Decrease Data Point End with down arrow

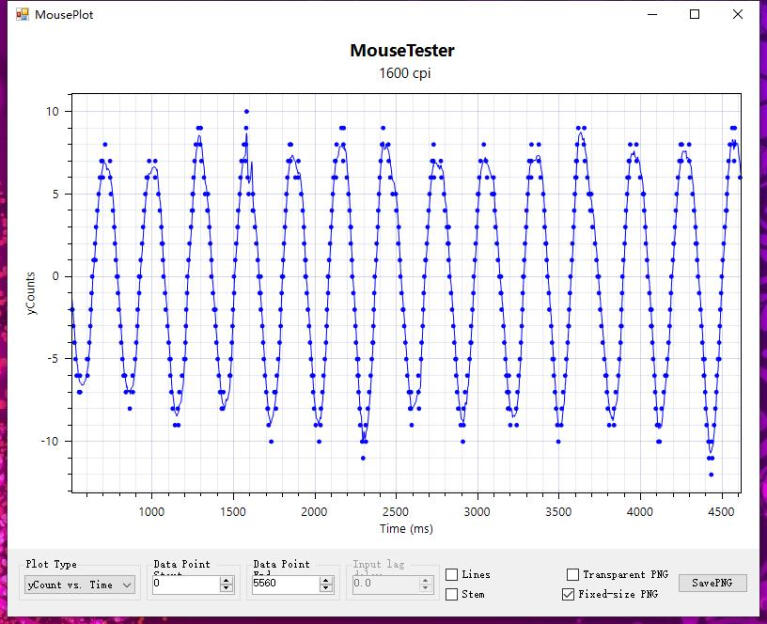pos(326,588)
